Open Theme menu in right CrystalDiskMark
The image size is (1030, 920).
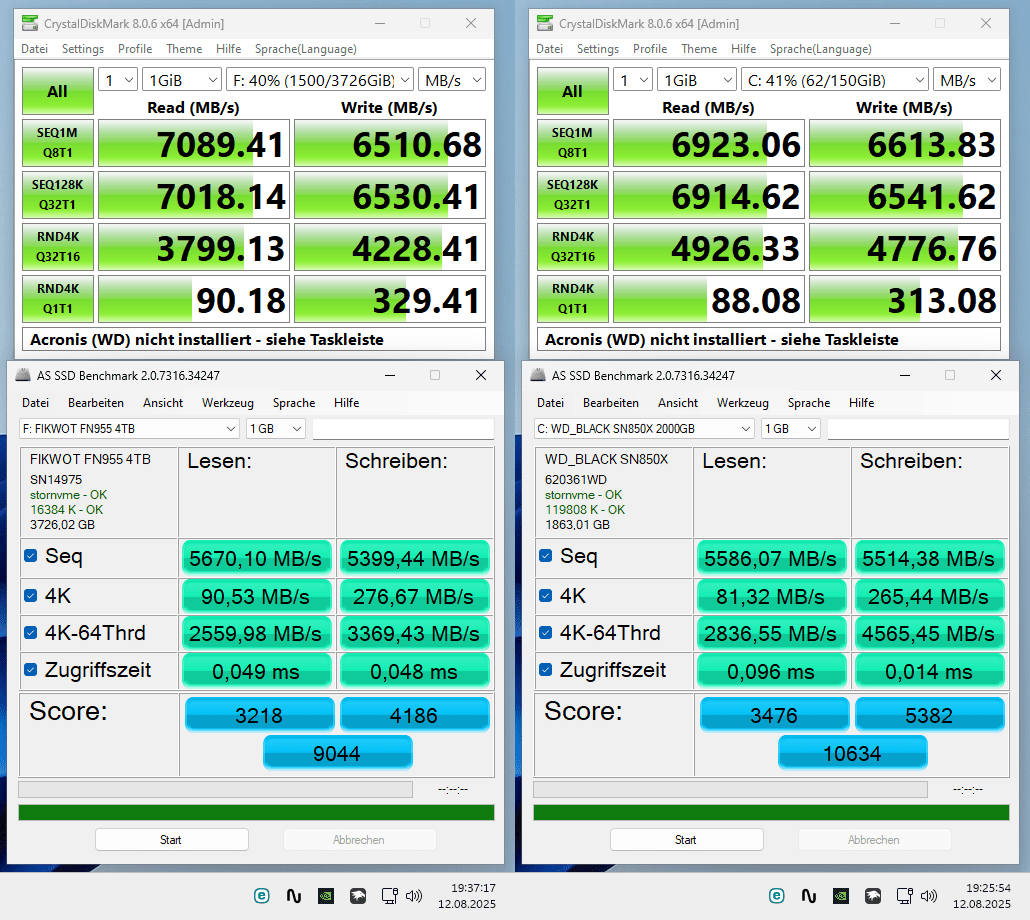pyautogui.click(x=699, y=49)
